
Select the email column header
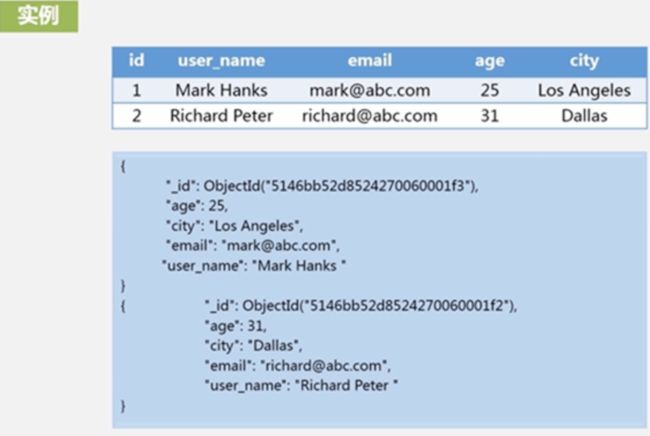(370, 61)
